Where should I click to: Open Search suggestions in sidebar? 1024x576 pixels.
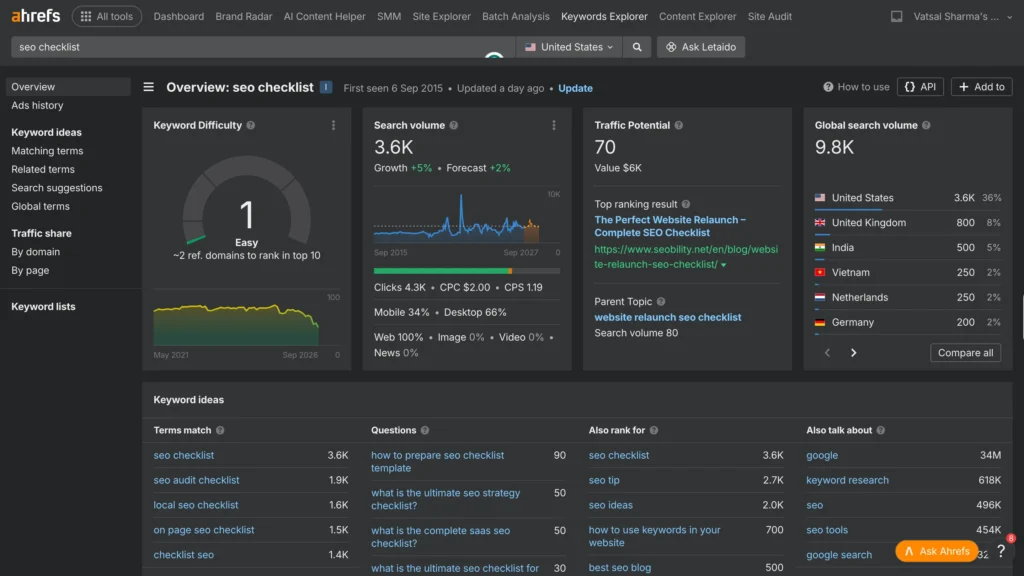[x=57, y=187]
